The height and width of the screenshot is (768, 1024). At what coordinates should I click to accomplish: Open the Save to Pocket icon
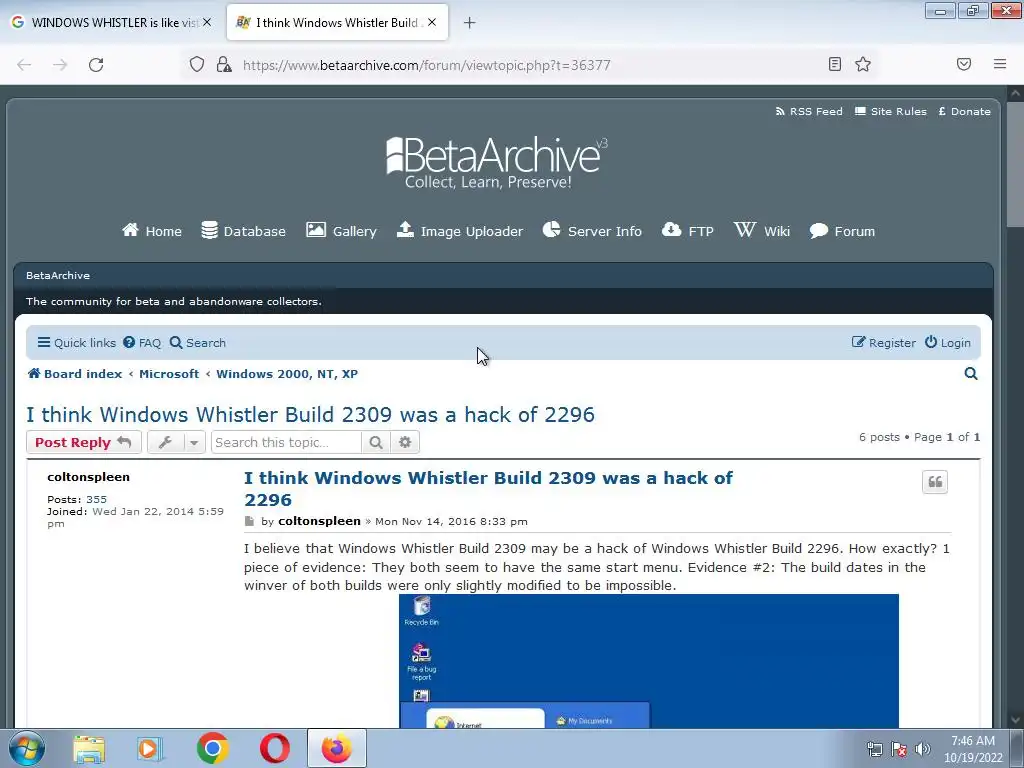point(964,64)
